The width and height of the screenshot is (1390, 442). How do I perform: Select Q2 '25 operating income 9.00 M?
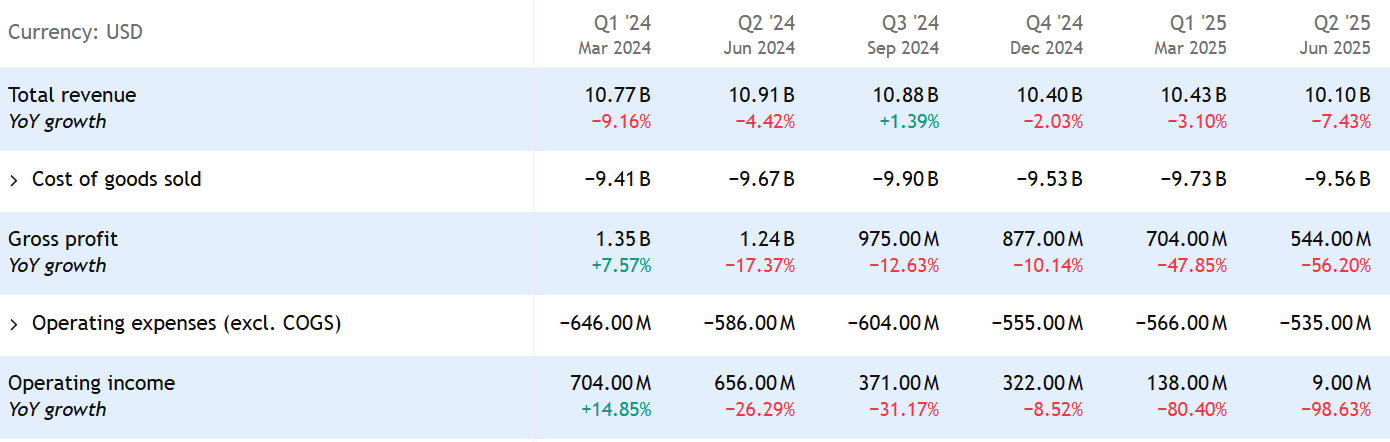click(1337, 383)
